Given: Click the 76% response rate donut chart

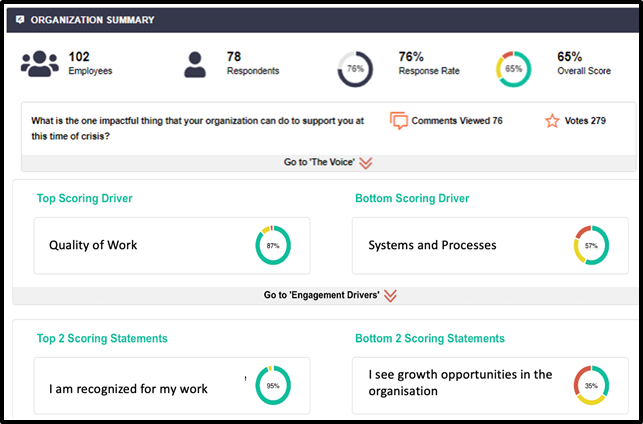Looking at the screenshot, I should point(355,69).
